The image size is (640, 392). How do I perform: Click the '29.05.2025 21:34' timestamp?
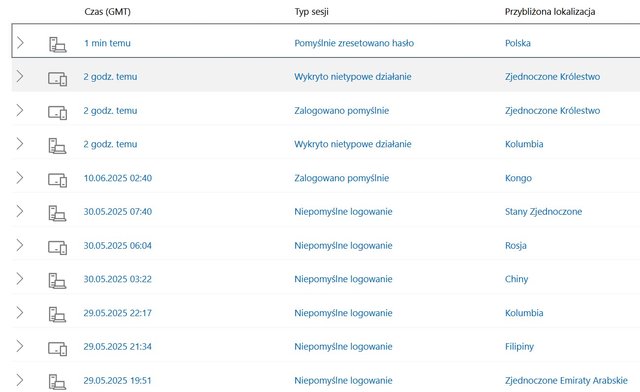[x=118, y=346]
